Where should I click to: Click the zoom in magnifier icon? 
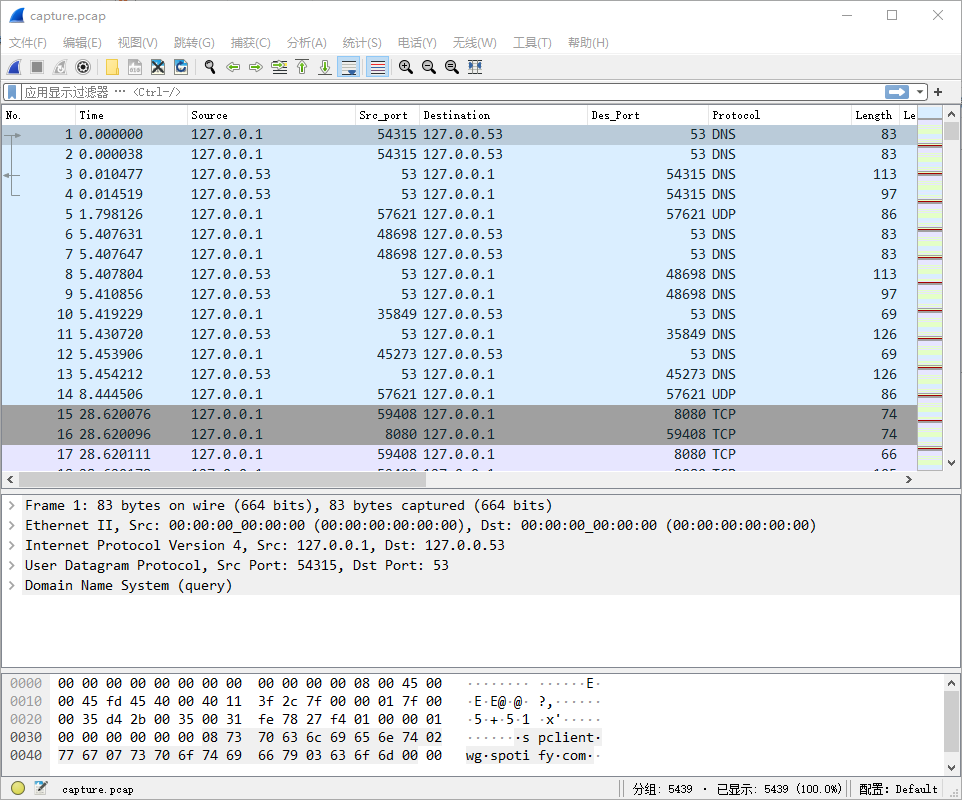tap(406, 67)
